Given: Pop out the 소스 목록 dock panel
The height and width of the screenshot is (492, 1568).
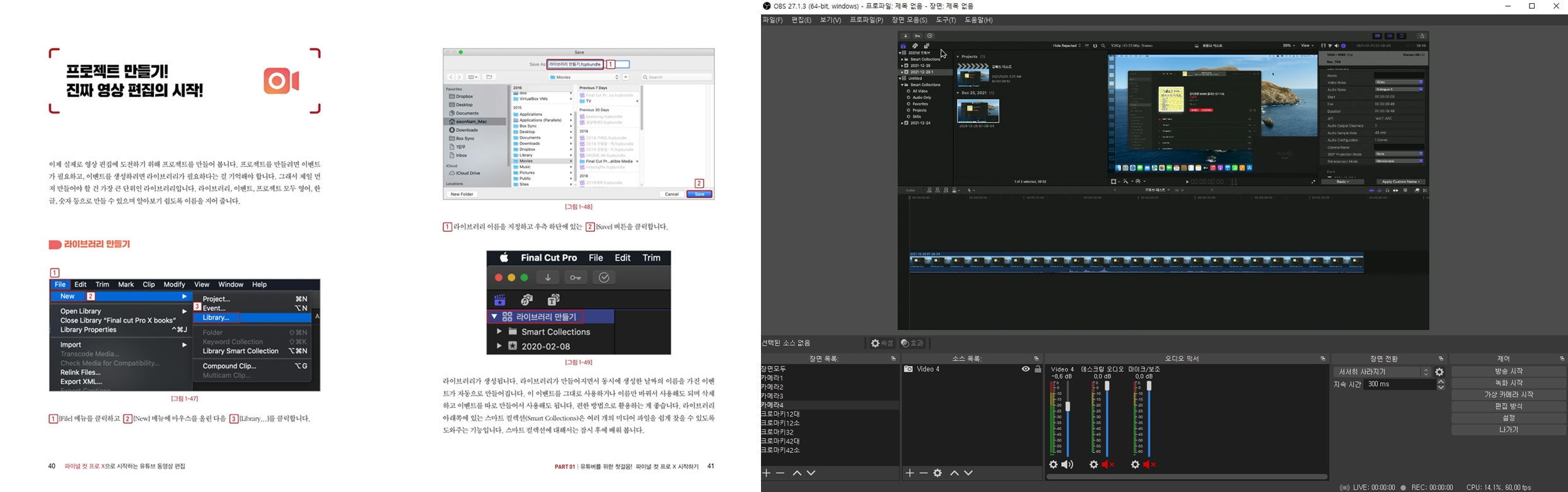Looking at the screenshot, I should coord(1037,359).
